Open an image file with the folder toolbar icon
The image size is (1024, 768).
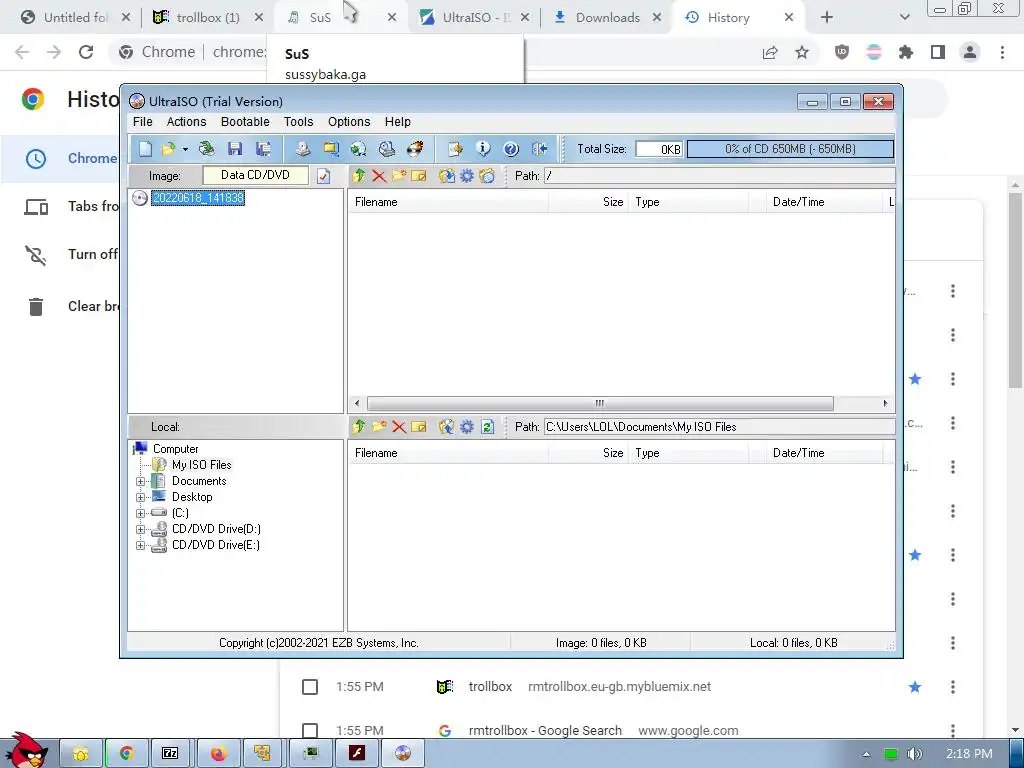(168, 150)
